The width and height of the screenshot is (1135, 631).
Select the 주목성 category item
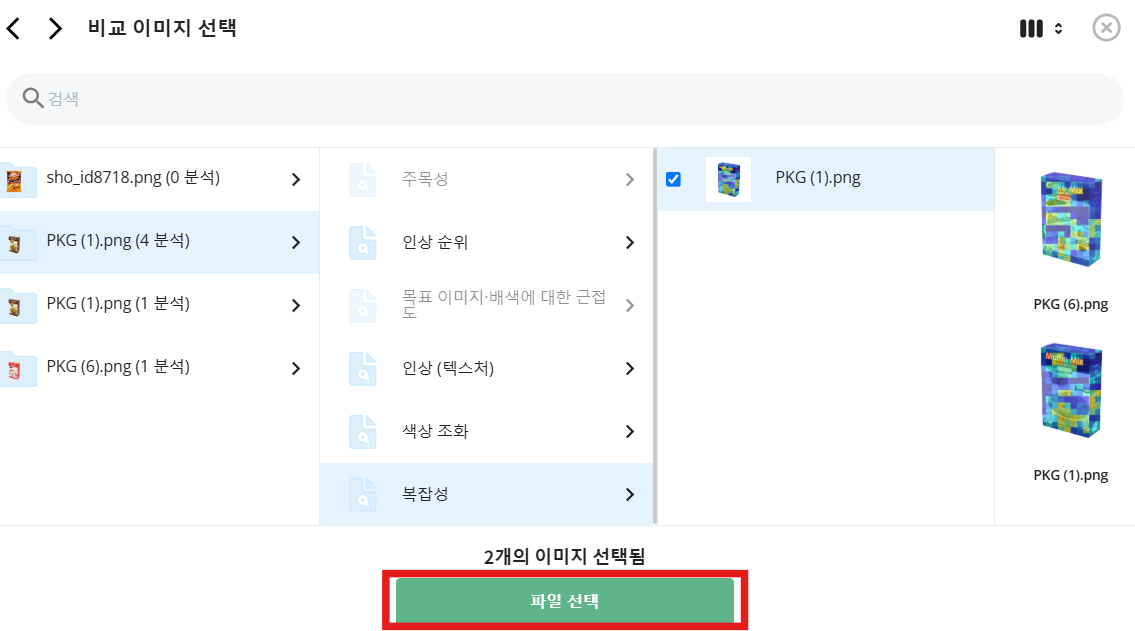[x=486, y=179]
